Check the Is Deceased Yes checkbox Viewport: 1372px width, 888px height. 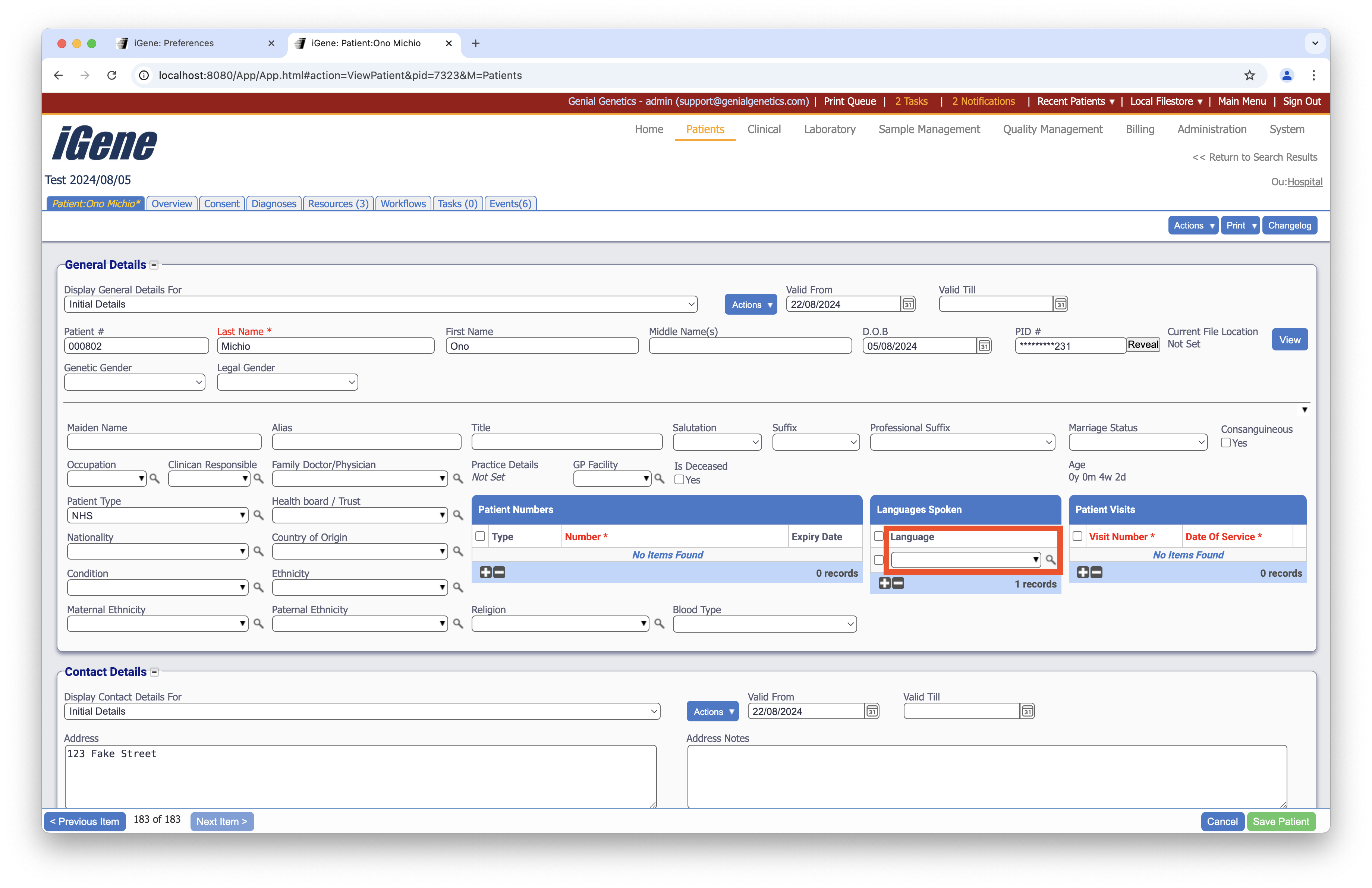(679, 479)
